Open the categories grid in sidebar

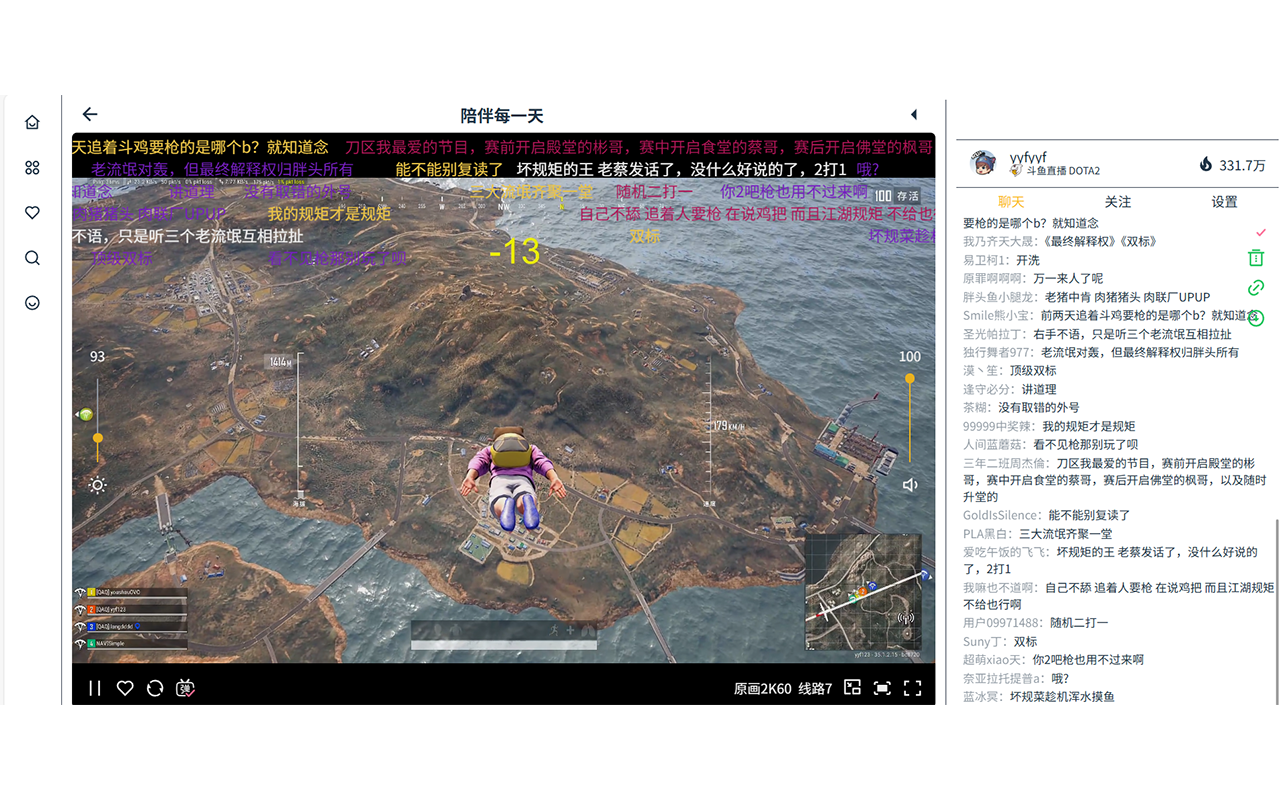32,168
